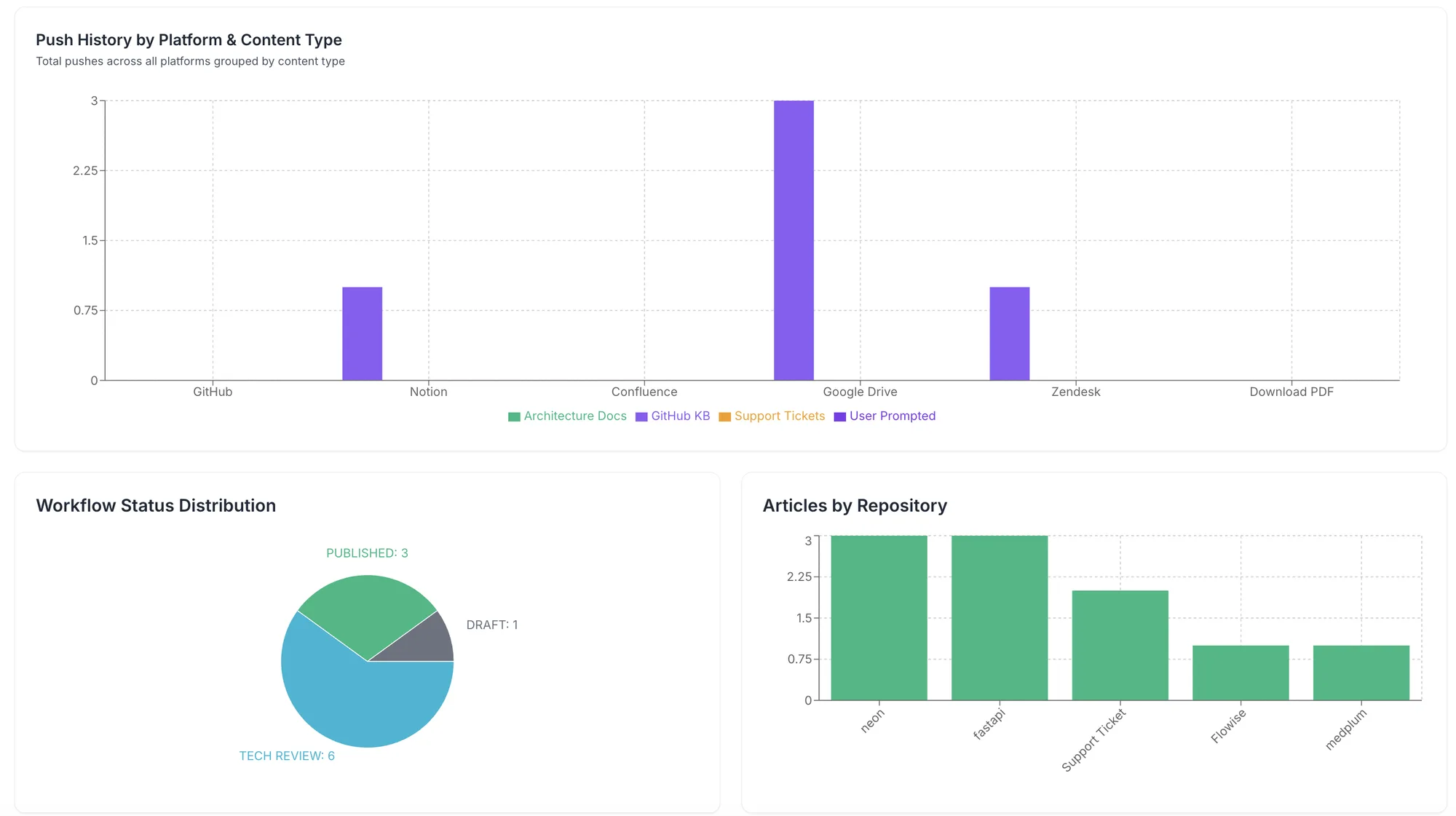Click the Architecture Docs green legend swatch
This screenshot has height=816, width=1456.
pyautogui.click(x=514, y=416)
